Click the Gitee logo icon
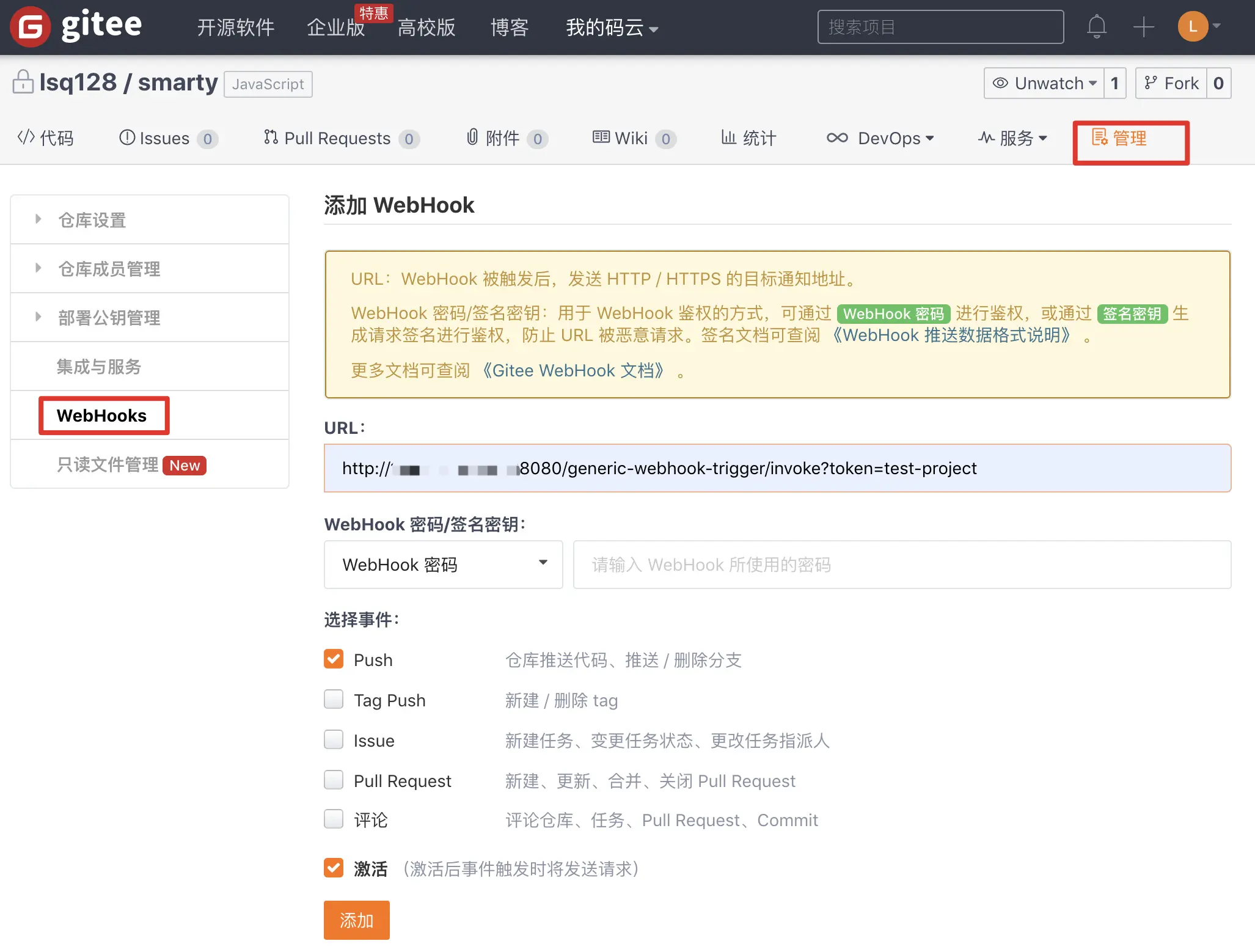This screenshot has height=952, width=1255. point(31,27)
